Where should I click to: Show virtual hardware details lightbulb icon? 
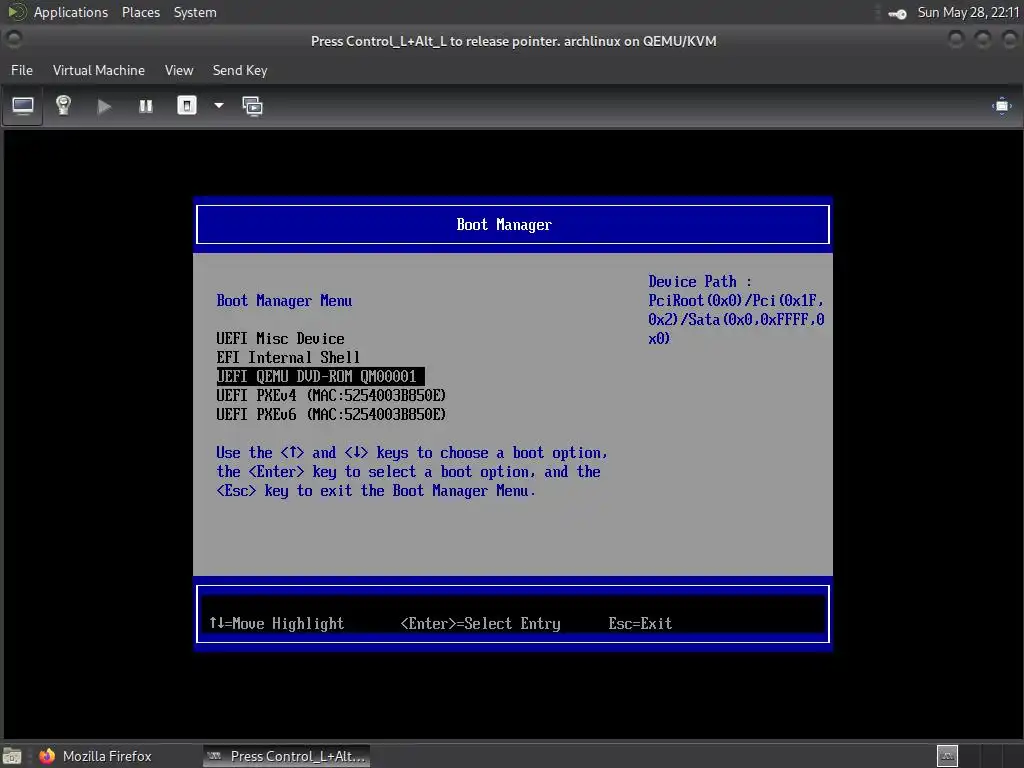[63, 106]
